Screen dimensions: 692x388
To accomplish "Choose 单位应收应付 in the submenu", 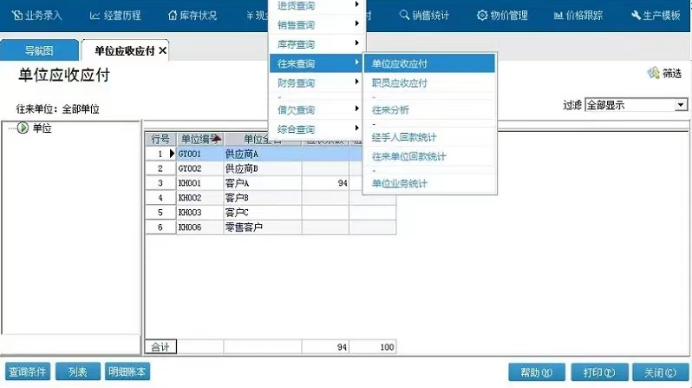I will pos(429,64).
